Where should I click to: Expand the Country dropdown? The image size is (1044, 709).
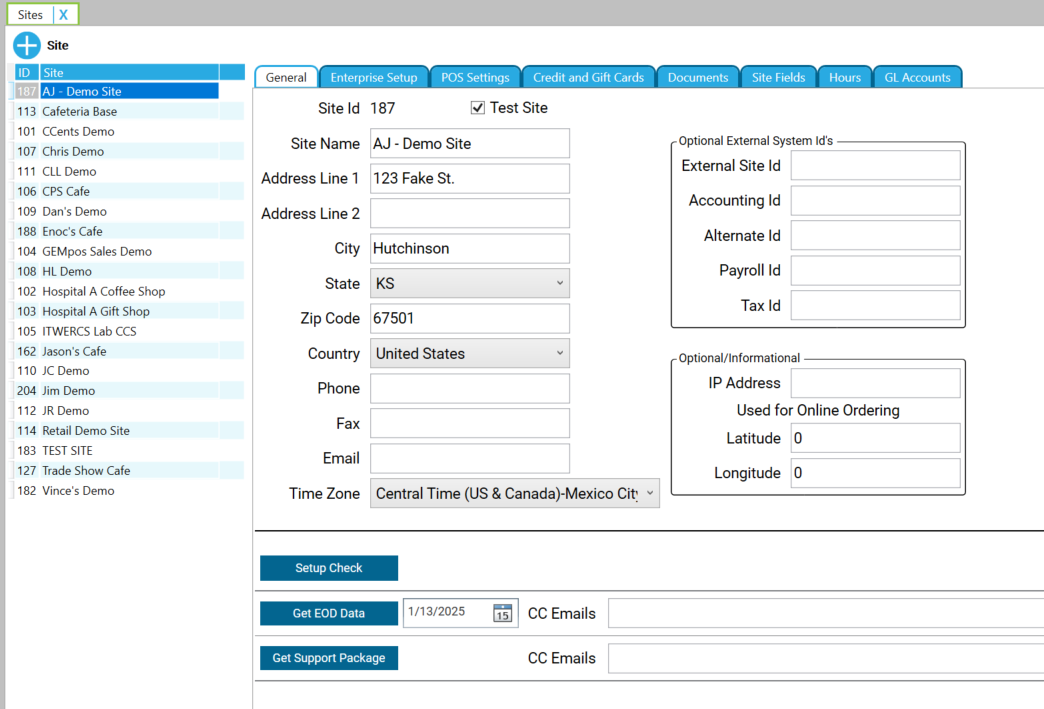click(x=559, y=353)
